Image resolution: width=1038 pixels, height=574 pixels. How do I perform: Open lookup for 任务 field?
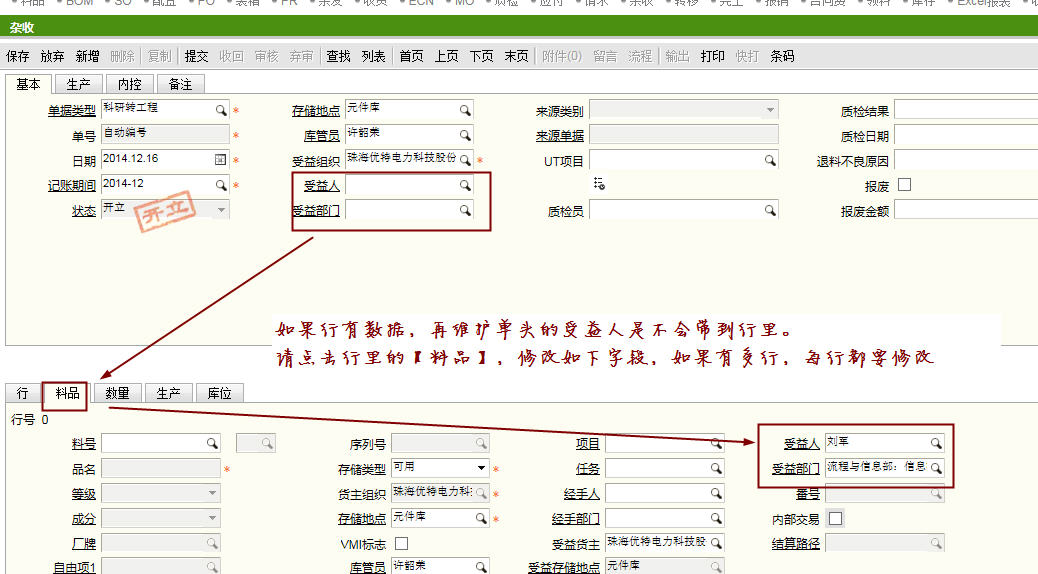tap(716, 468)
